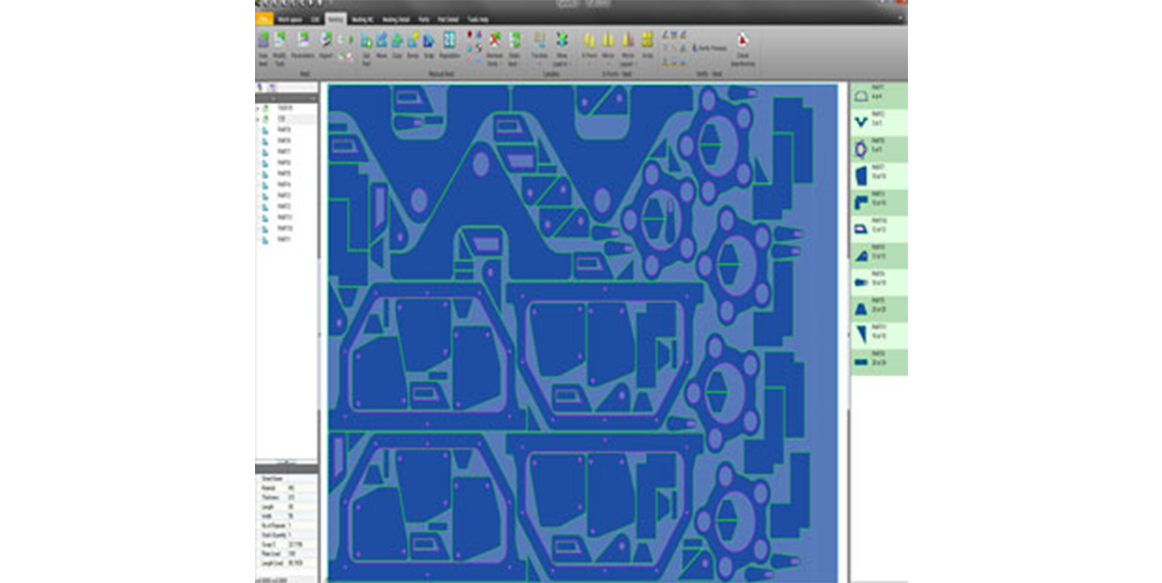1162x583 pixels.
Task: Click the Verify Process button
Action: tap(710, 48)
